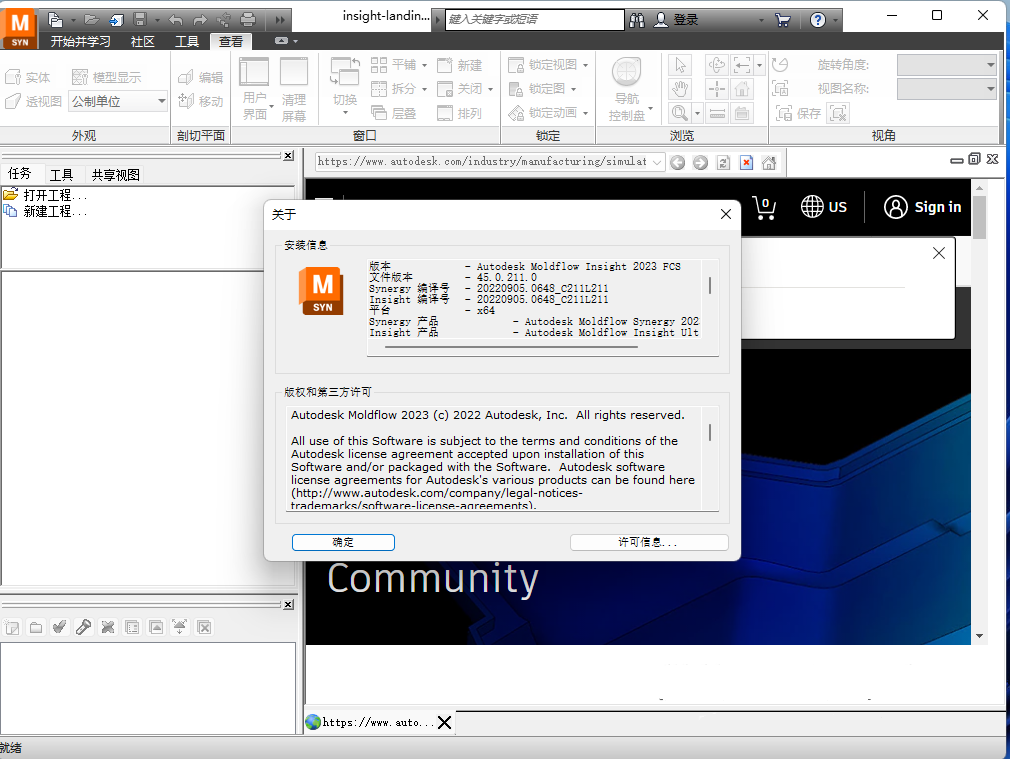Screen dimensions: 1010x759
Task: Click the browser home icon beside URL bar
Action: pos(769,162)
